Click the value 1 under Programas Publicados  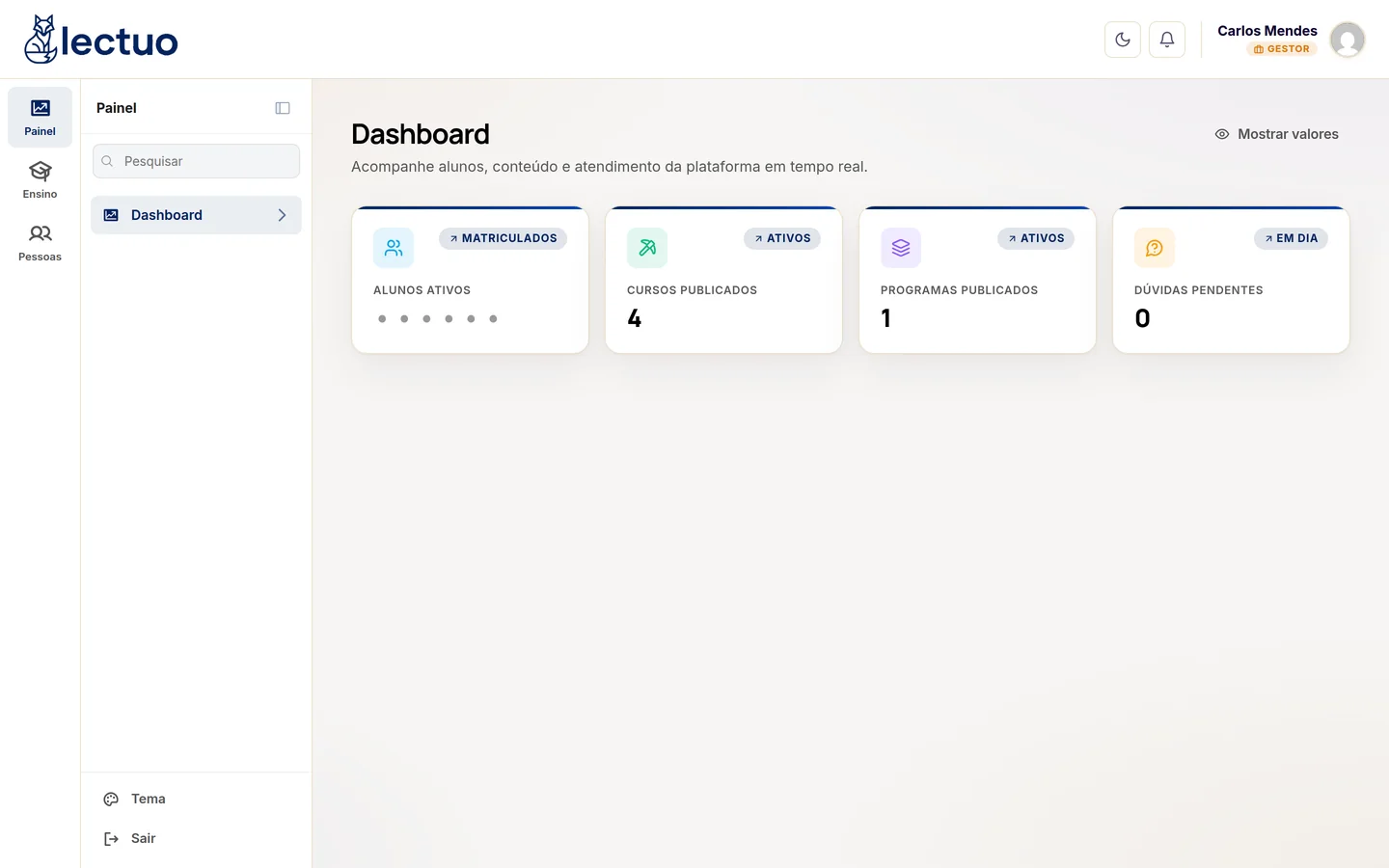(x=886, y=318)
